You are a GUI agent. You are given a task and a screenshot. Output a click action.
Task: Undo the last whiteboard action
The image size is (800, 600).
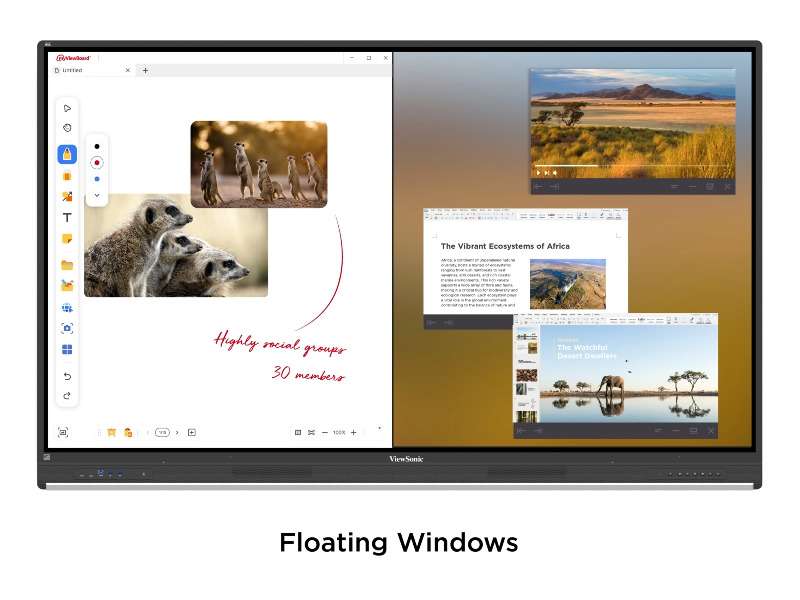(x=67, y=376)
